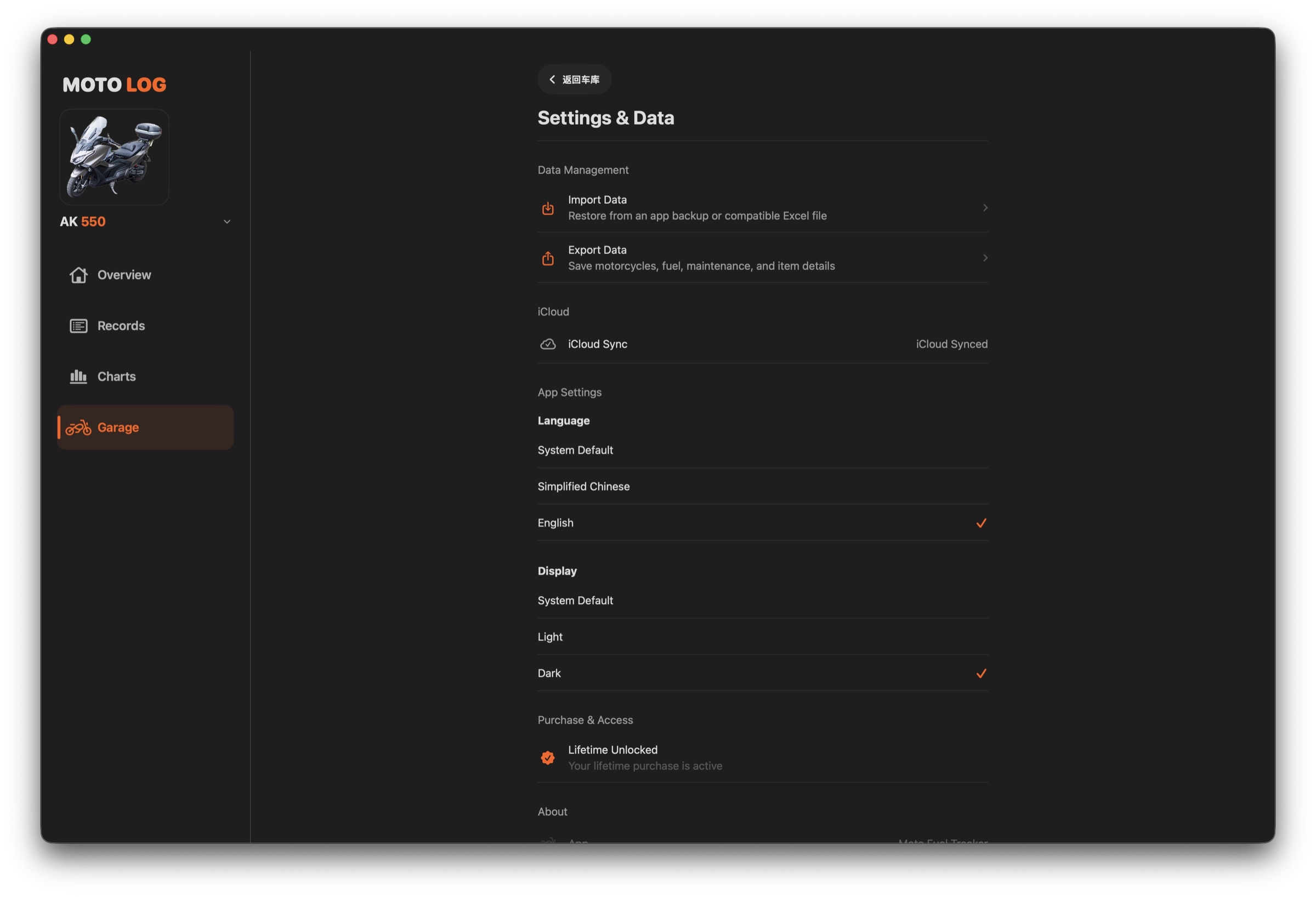Click the Display subsection heading
This screenshot has height=897, width=1316.
tap(557, 571)
